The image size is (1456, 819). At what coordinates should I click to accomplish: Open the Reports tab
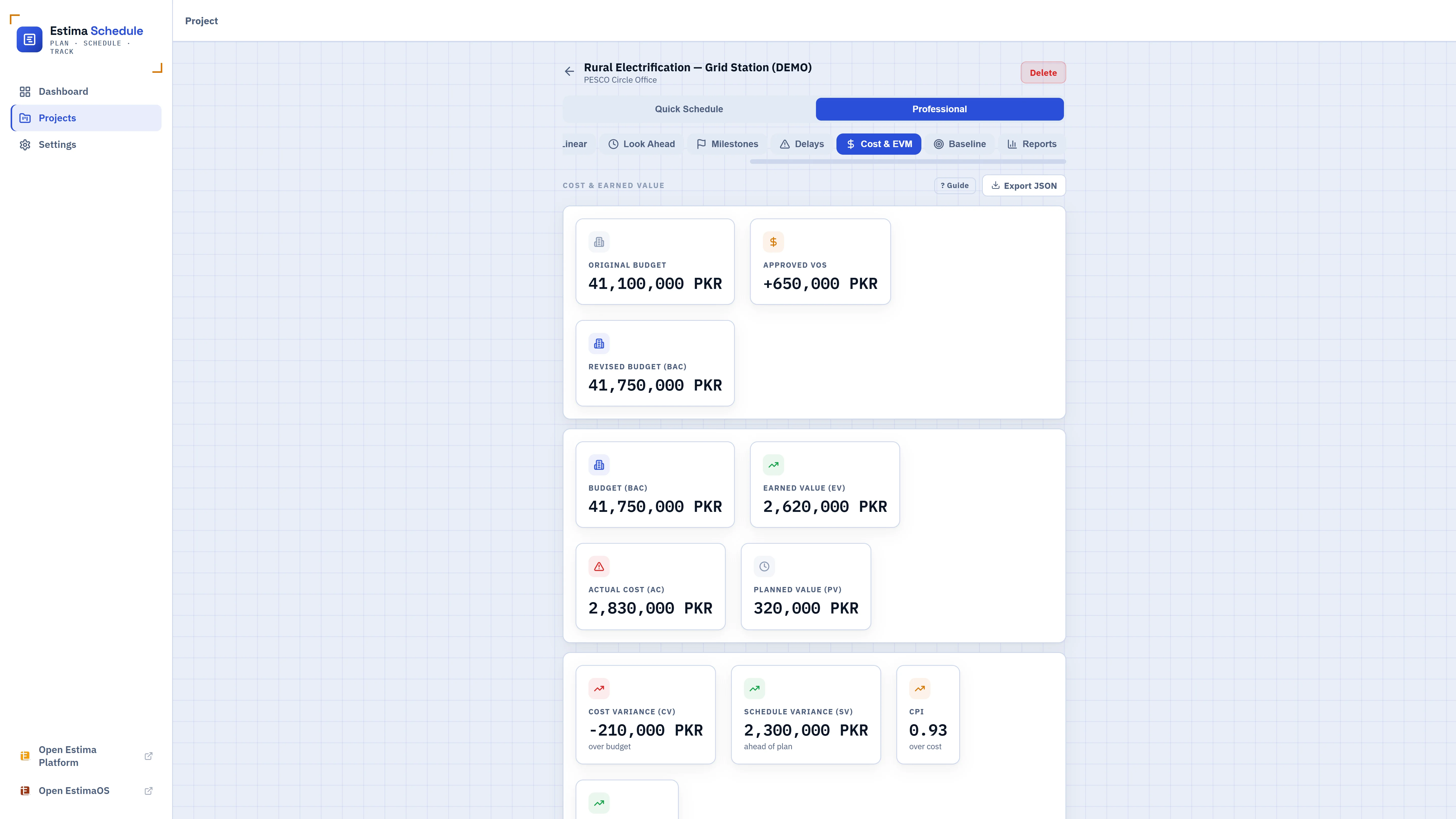pyautogui.click(x=1032, y=144)
